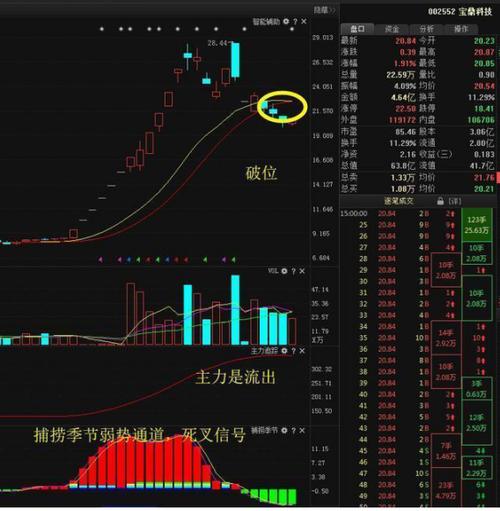500x511 pixels.
Task: Close the 智能辅助 indicator panel
Action: point(304,22)
